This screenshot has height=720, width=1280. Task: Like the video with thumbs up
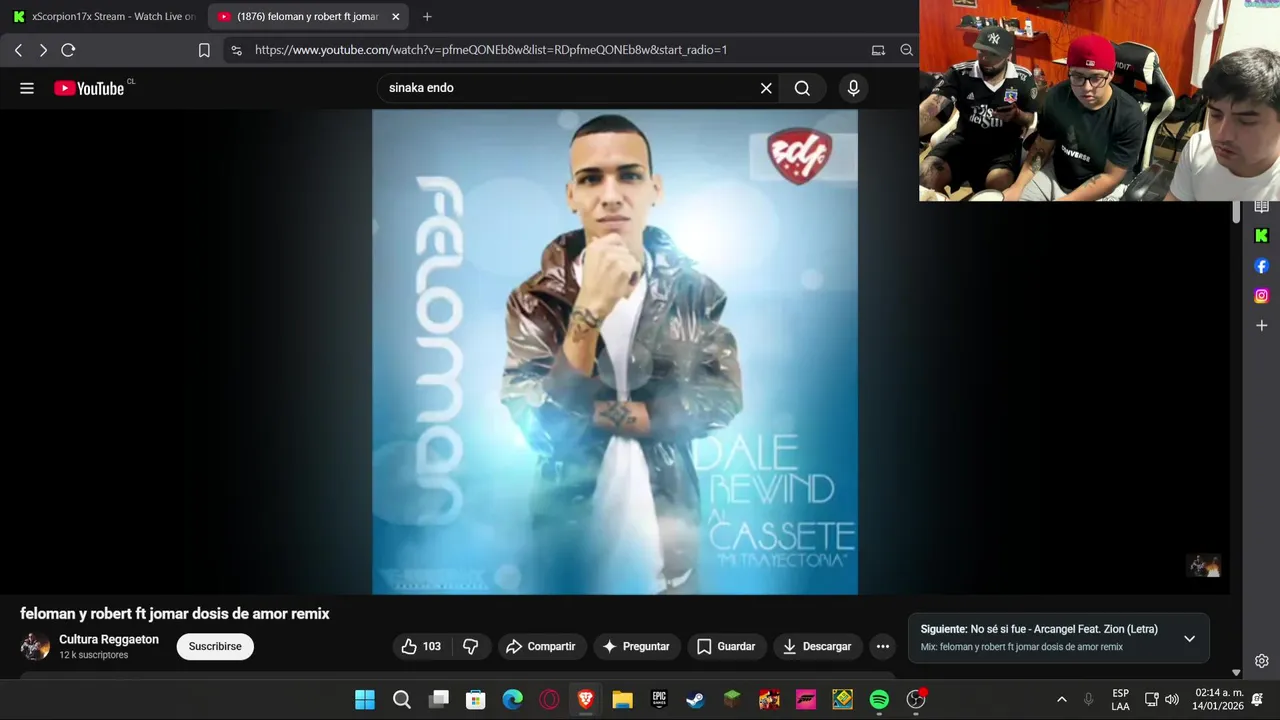pos(422,647)
